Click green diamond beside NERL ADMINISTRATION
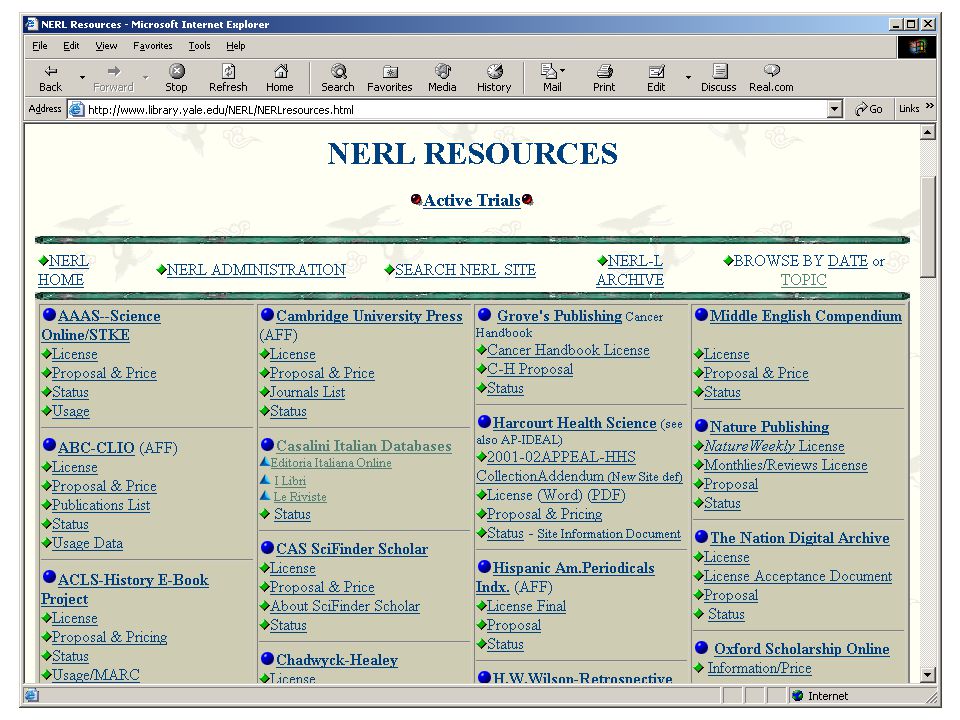 (x=161, y=269)
